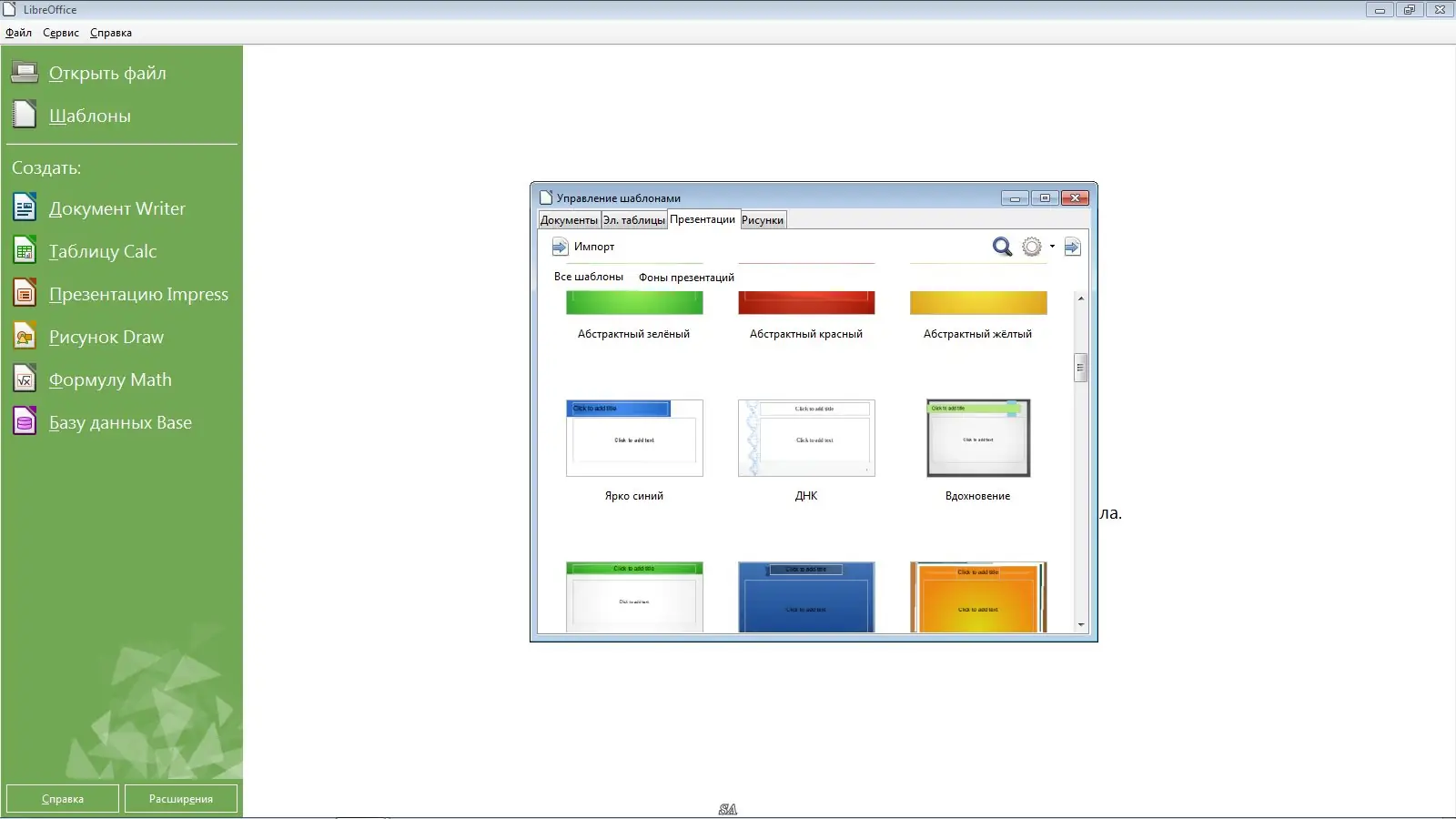This screenshot has height=819, width=1456.
Task: Create a new Формулу Math
Action: [x=110, y=379]
